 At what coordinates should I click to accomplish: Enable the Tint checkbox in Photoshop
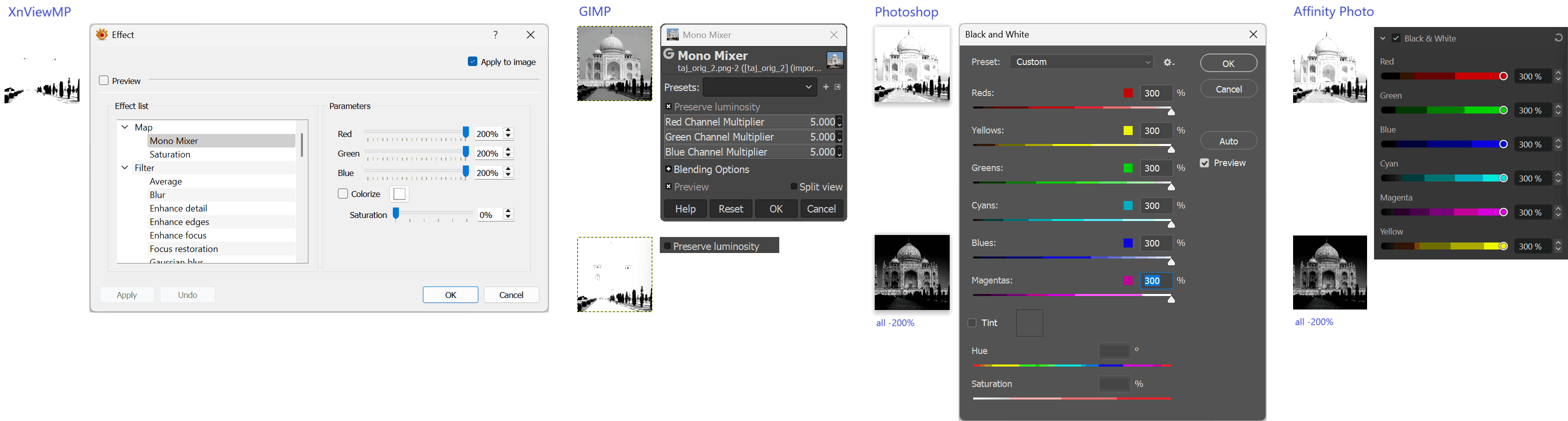pos(972,323)
